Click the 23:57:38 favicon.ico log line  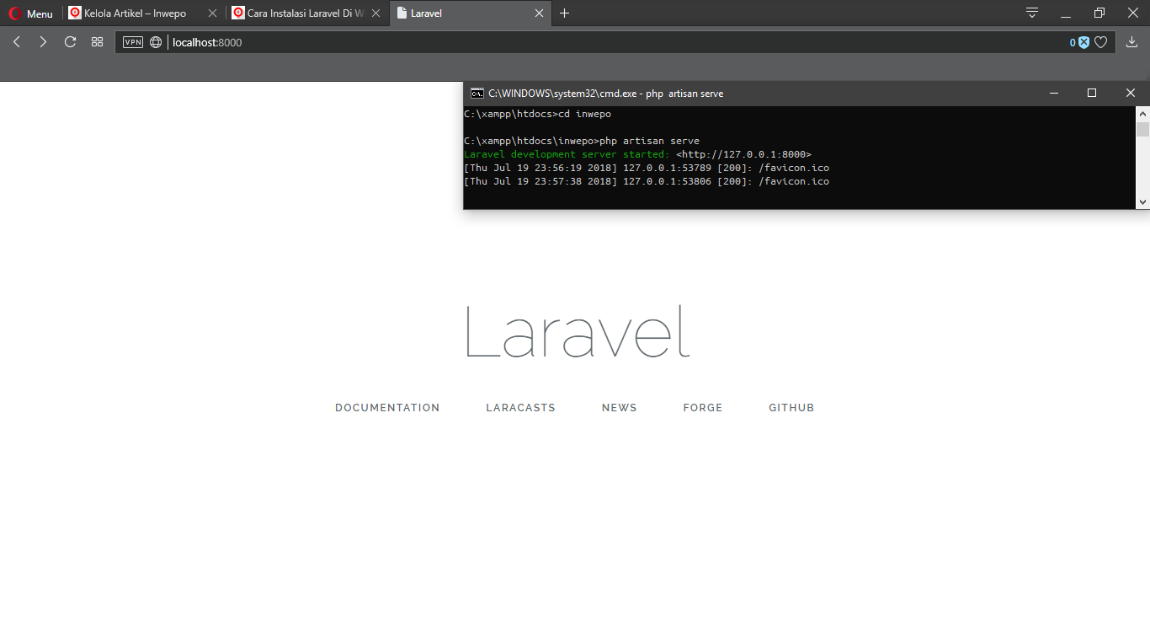pyautogui.click(x=646, y=181)
